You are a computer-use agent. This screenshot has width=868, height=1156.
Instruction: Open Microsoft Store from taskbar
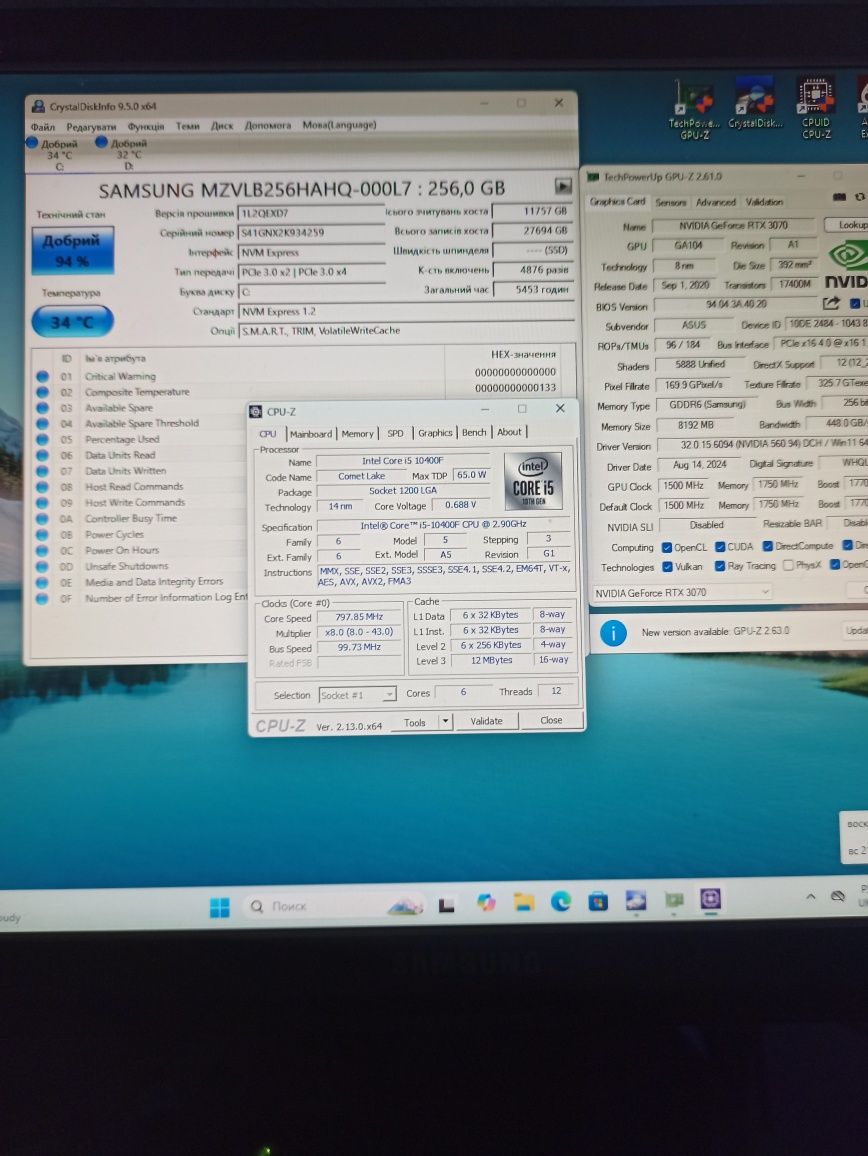click(x=598, y=901)
